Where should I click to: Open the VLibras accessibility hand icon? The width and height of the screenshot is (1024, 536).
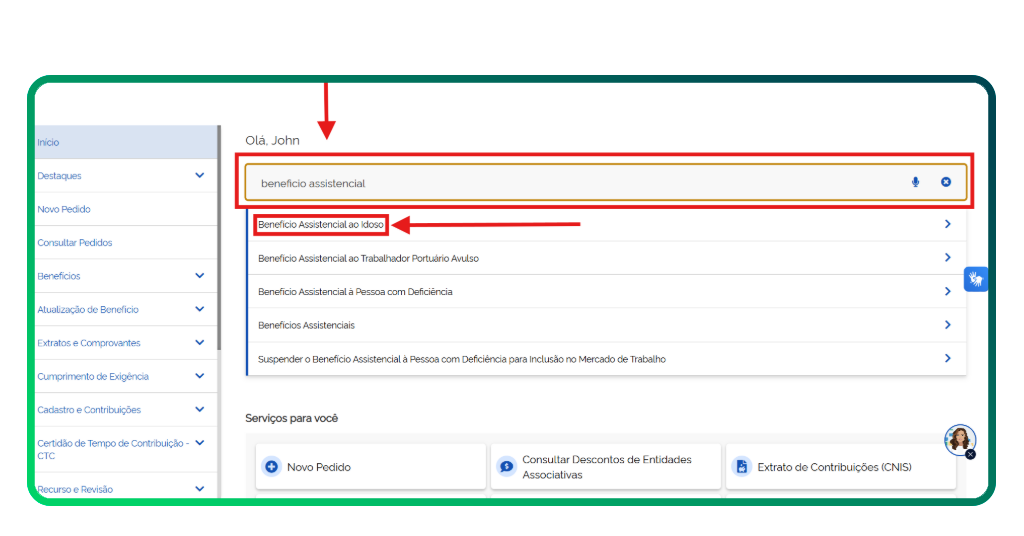tap(975, 280)
